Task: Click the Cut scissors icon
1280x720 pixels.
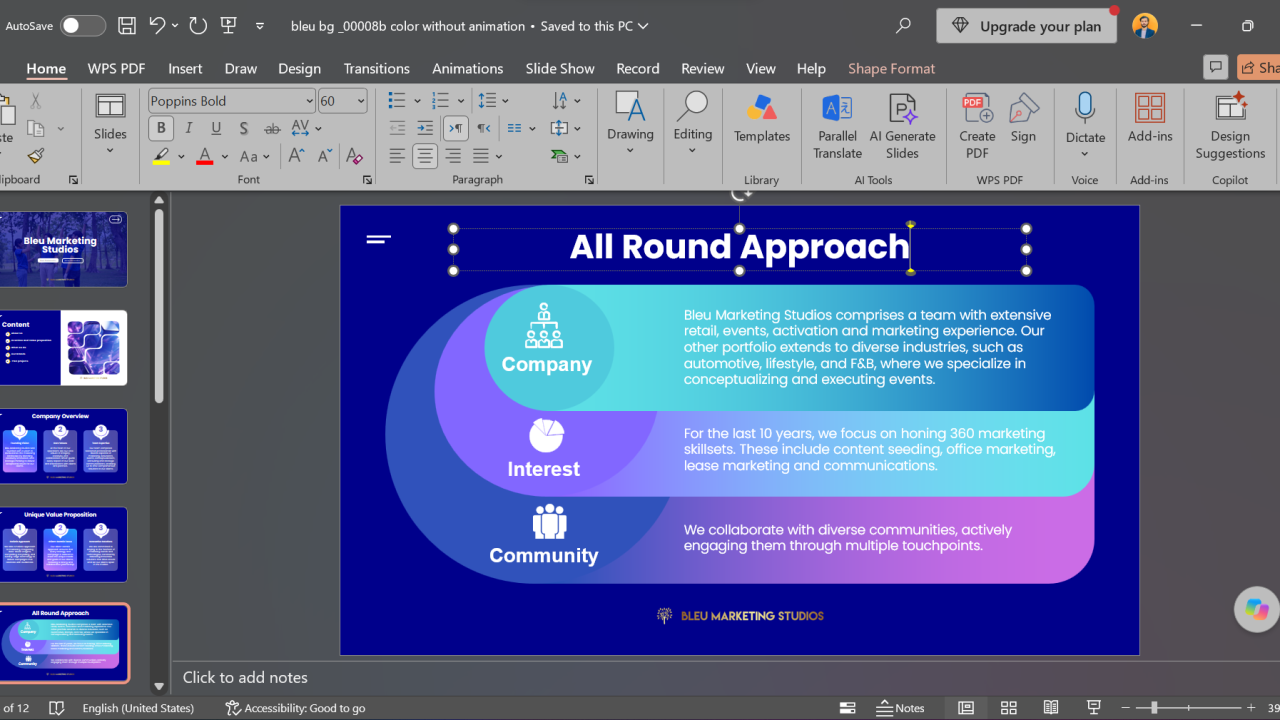Action: coord(35,101)
